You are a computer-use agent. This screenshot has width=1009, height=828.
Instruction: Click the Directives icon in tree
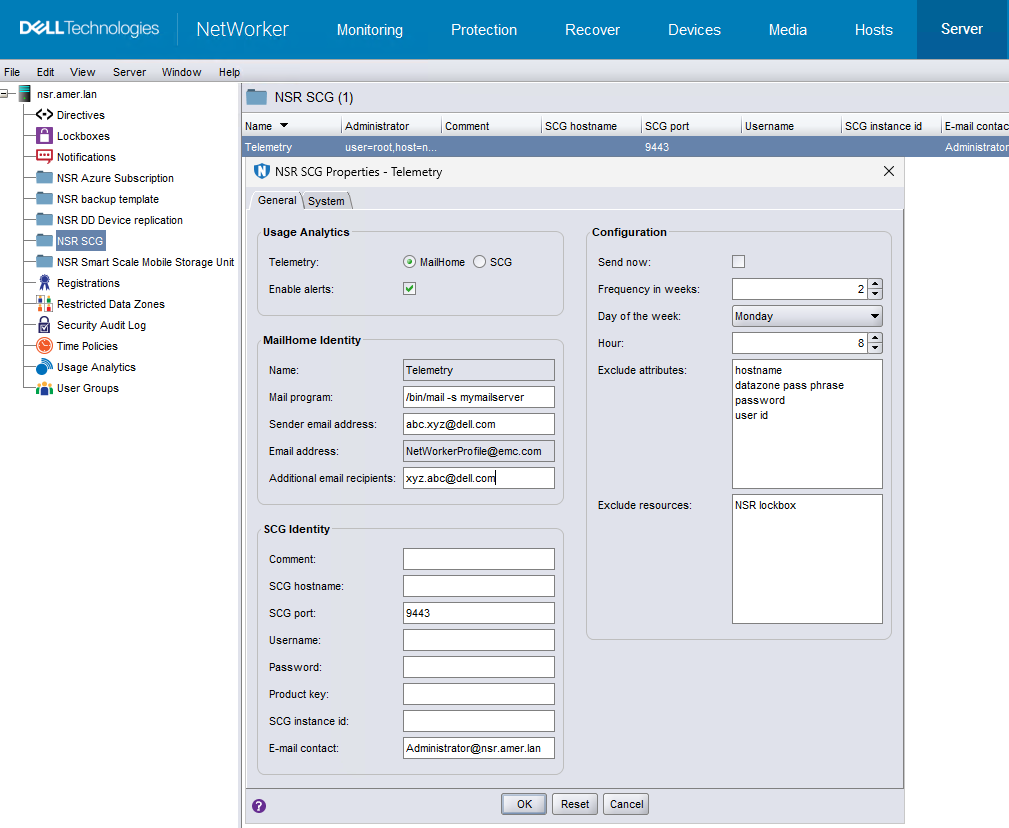[x=44, y=115]
